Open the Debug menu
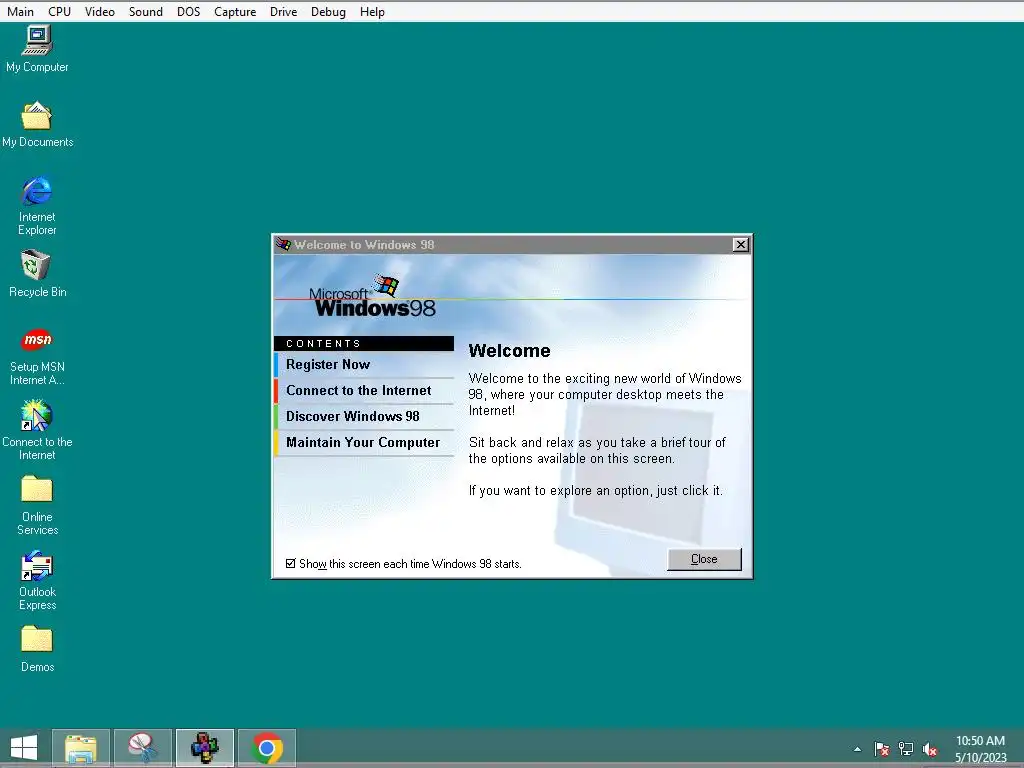Screen dimensions: 1024x768 coord(328,12)
